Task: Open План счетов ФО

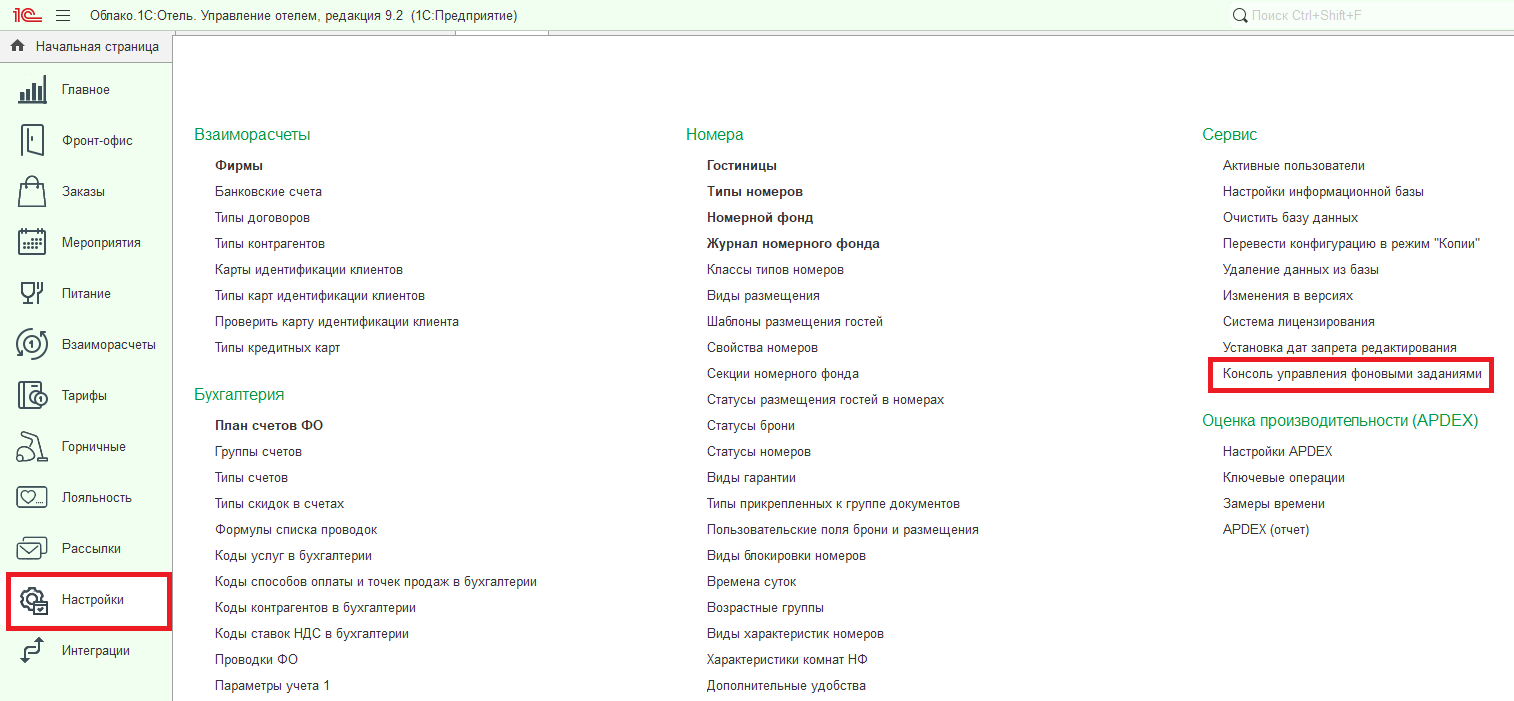Action: click(269, 425)
